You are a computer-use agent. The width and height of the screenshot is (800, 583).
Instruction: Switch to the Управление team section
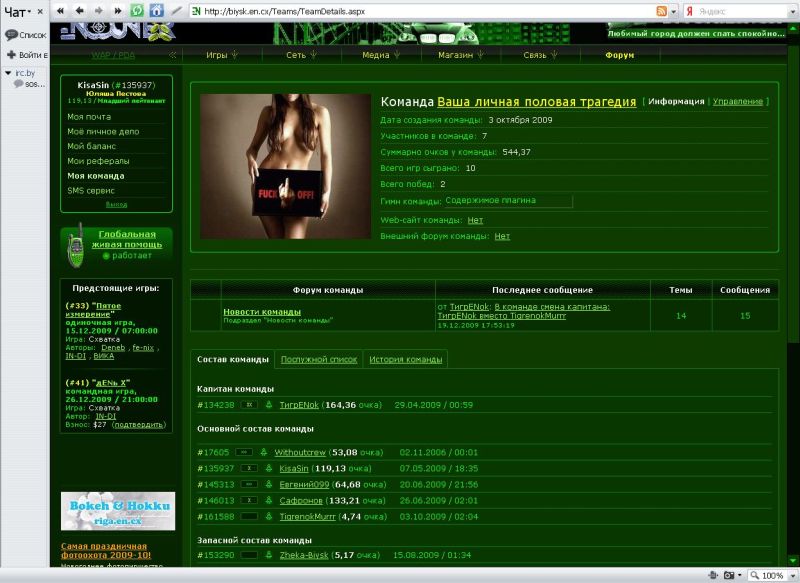[x=738, y=102]
